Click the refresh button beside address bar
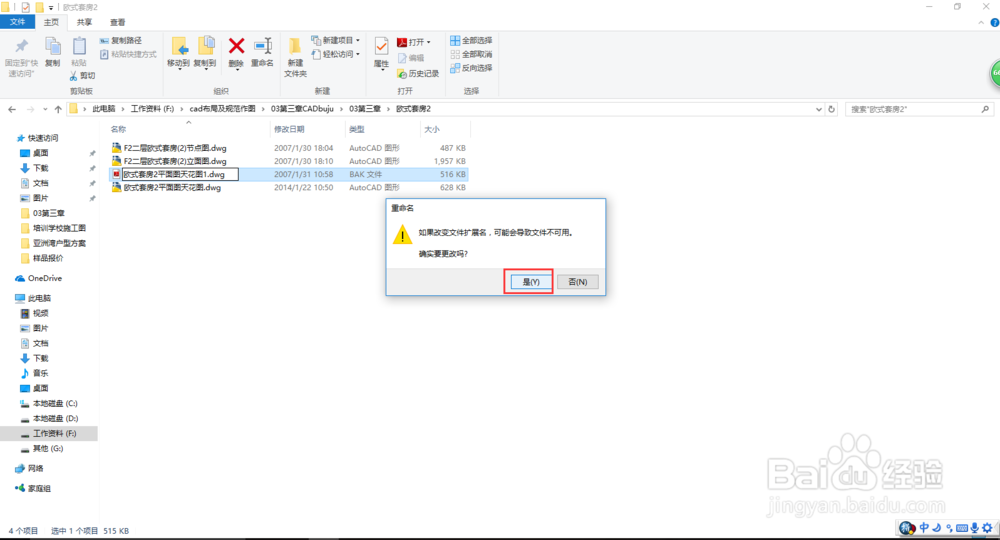Viewport: 1000px width, 540px height. click(x=831, y=110)
